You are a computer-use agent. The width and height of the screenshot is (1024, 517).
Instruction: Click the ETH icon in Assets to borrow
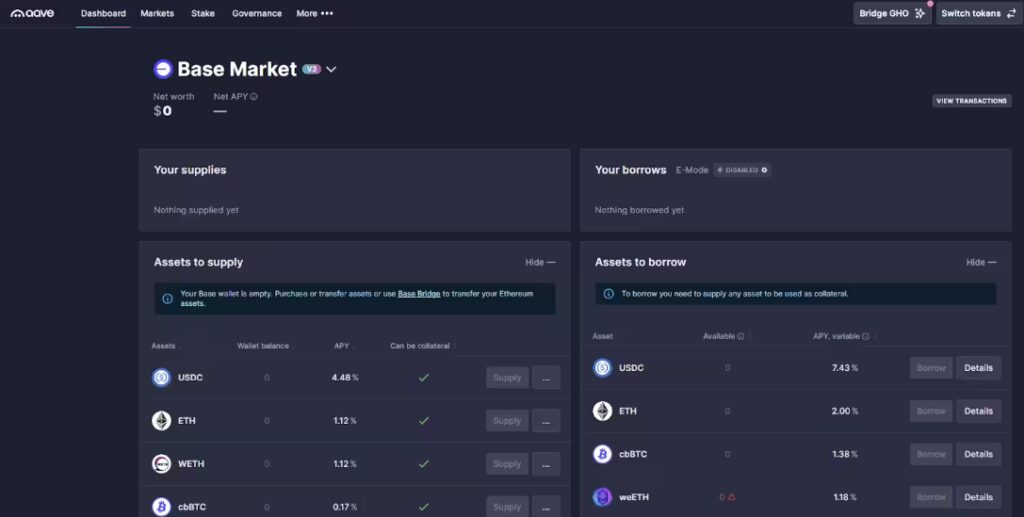click(602, 411)
